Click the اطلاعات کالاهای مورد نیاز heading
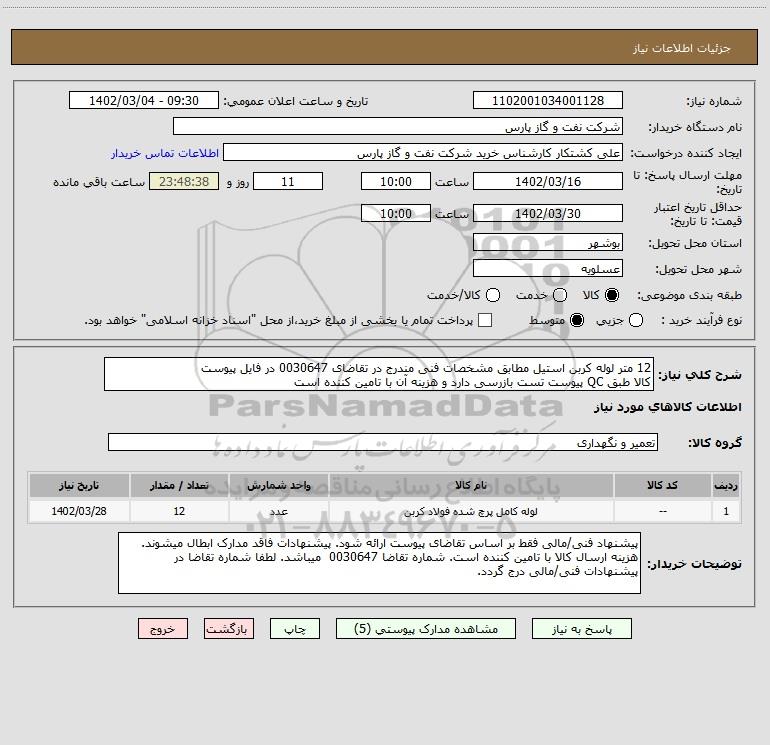770x745 pixels. (668, 407)
